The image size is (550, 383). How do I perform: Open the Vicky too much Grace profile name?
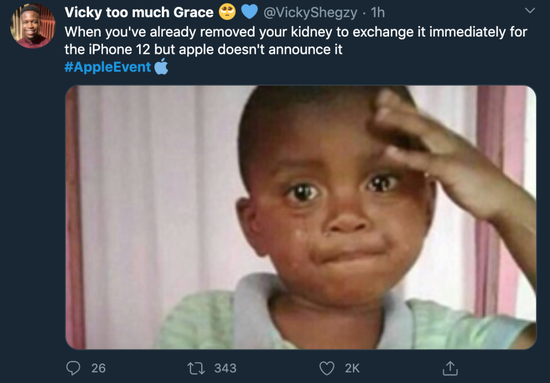(139, 13)
